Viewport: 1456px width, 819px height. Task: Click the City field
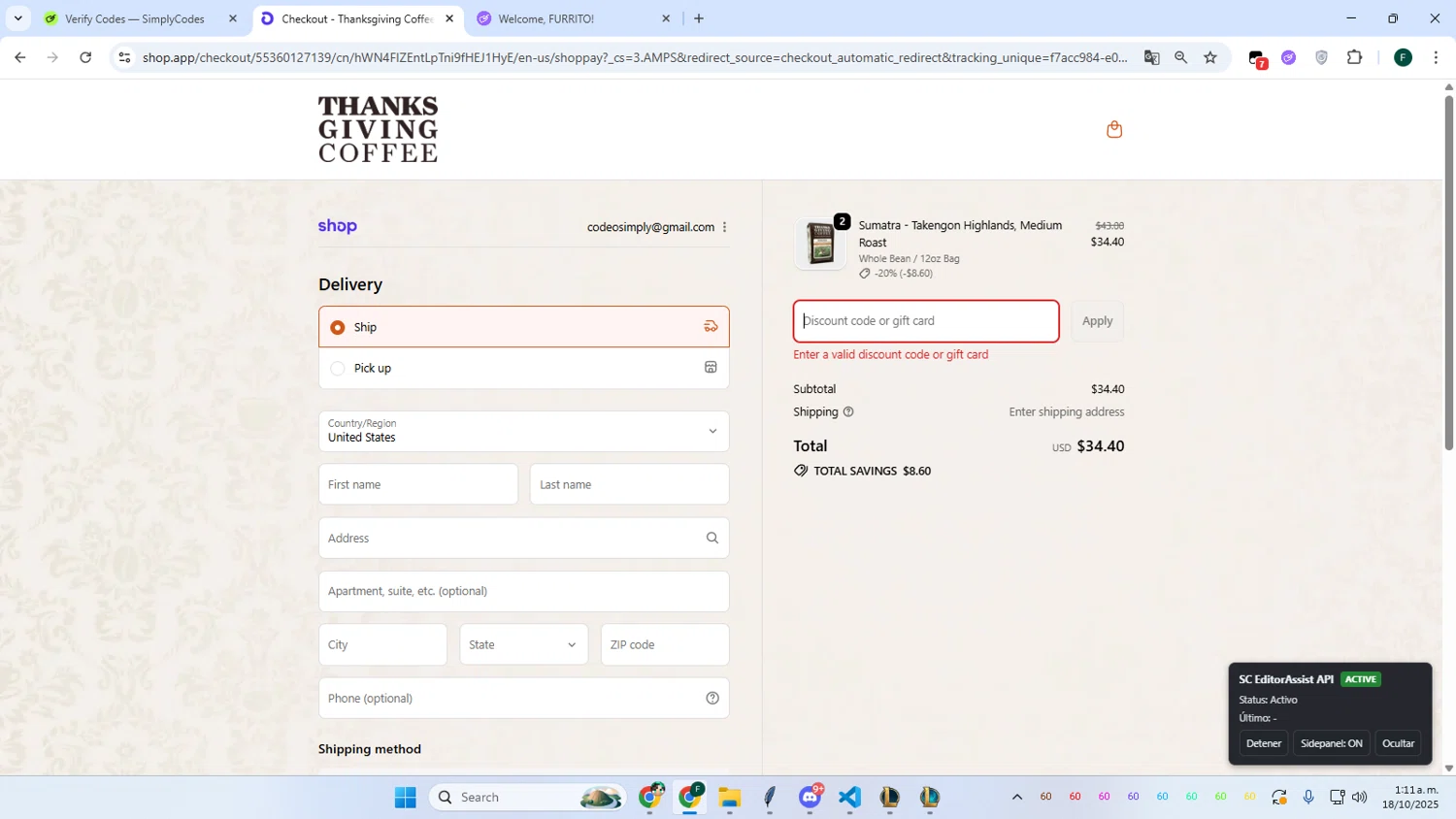[x=382, y=644]
